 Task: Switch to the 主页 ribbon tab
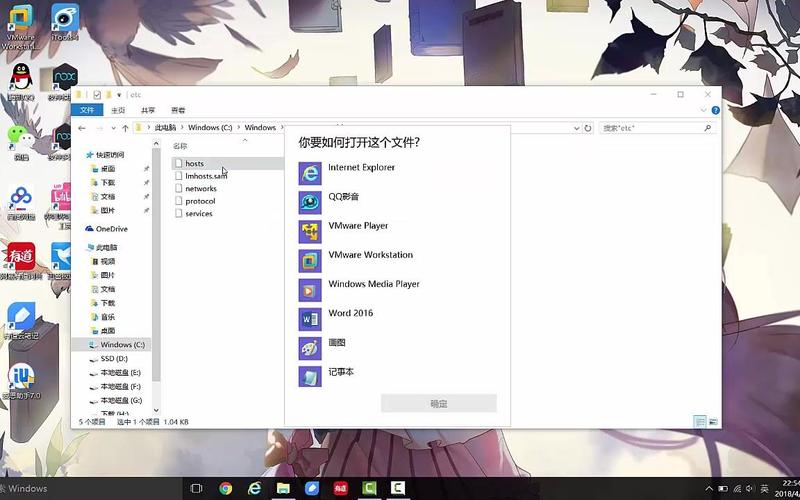click(x=118, y=110)
